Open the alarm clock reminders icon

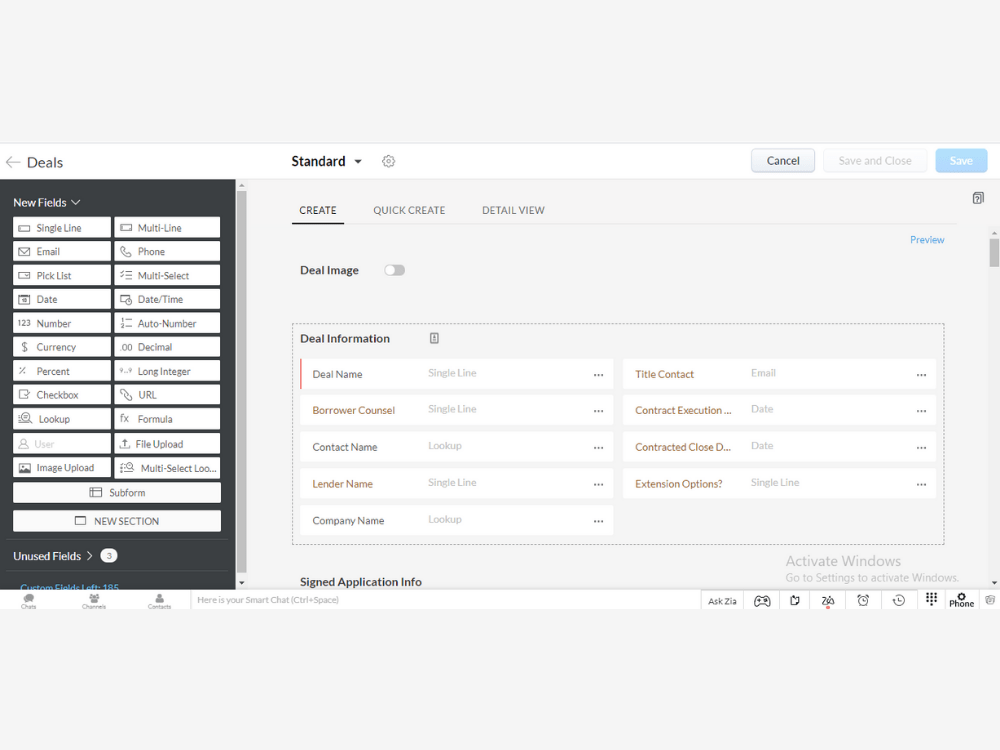(x=863, y=600)
